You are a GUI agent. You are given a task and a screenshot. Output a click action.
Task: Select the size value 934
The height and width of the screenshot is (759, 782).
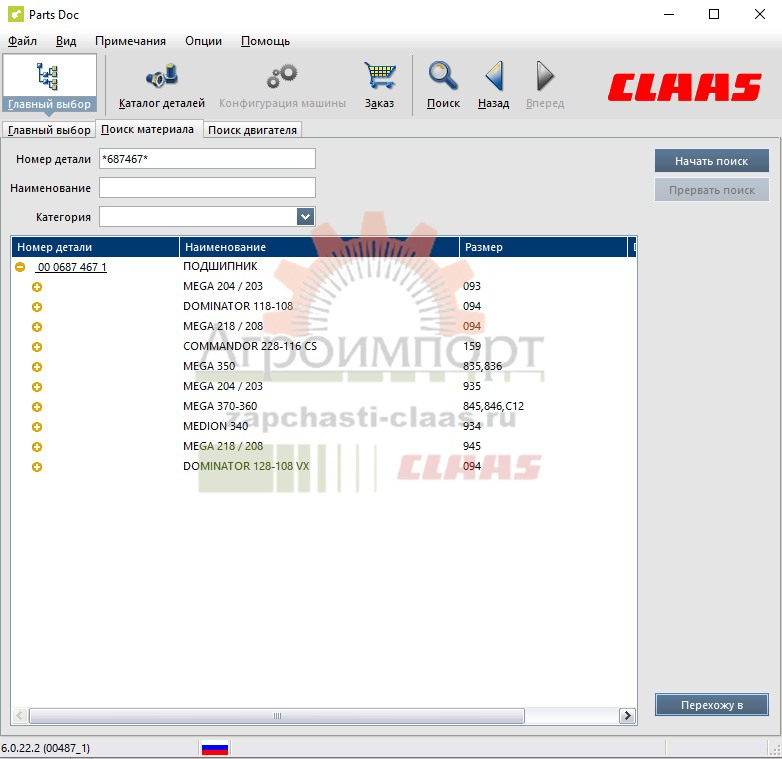tap(472, 426)
